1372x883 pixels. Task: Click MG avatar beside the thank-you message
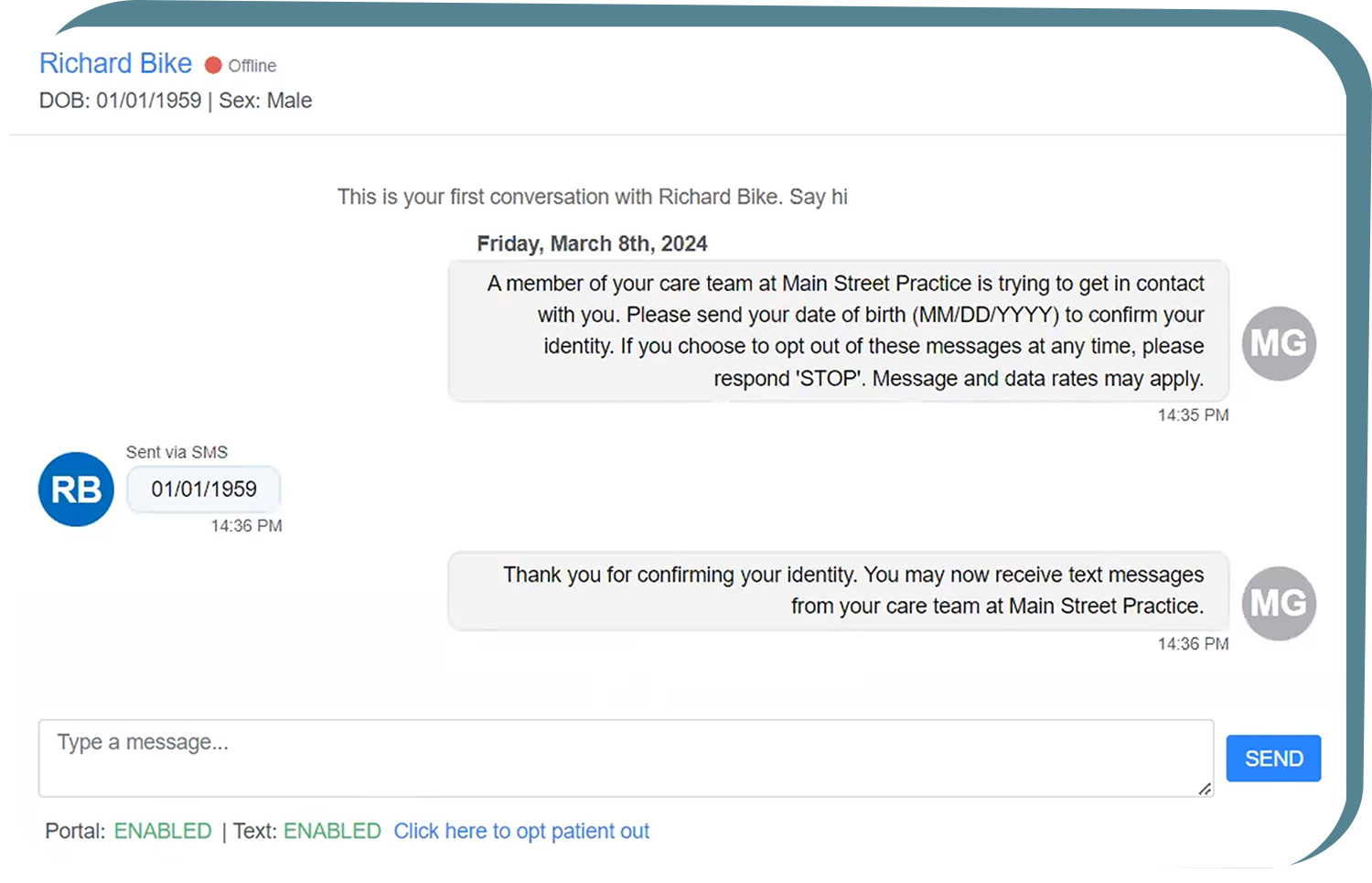pyautogui.click(x=1279, y=603)
